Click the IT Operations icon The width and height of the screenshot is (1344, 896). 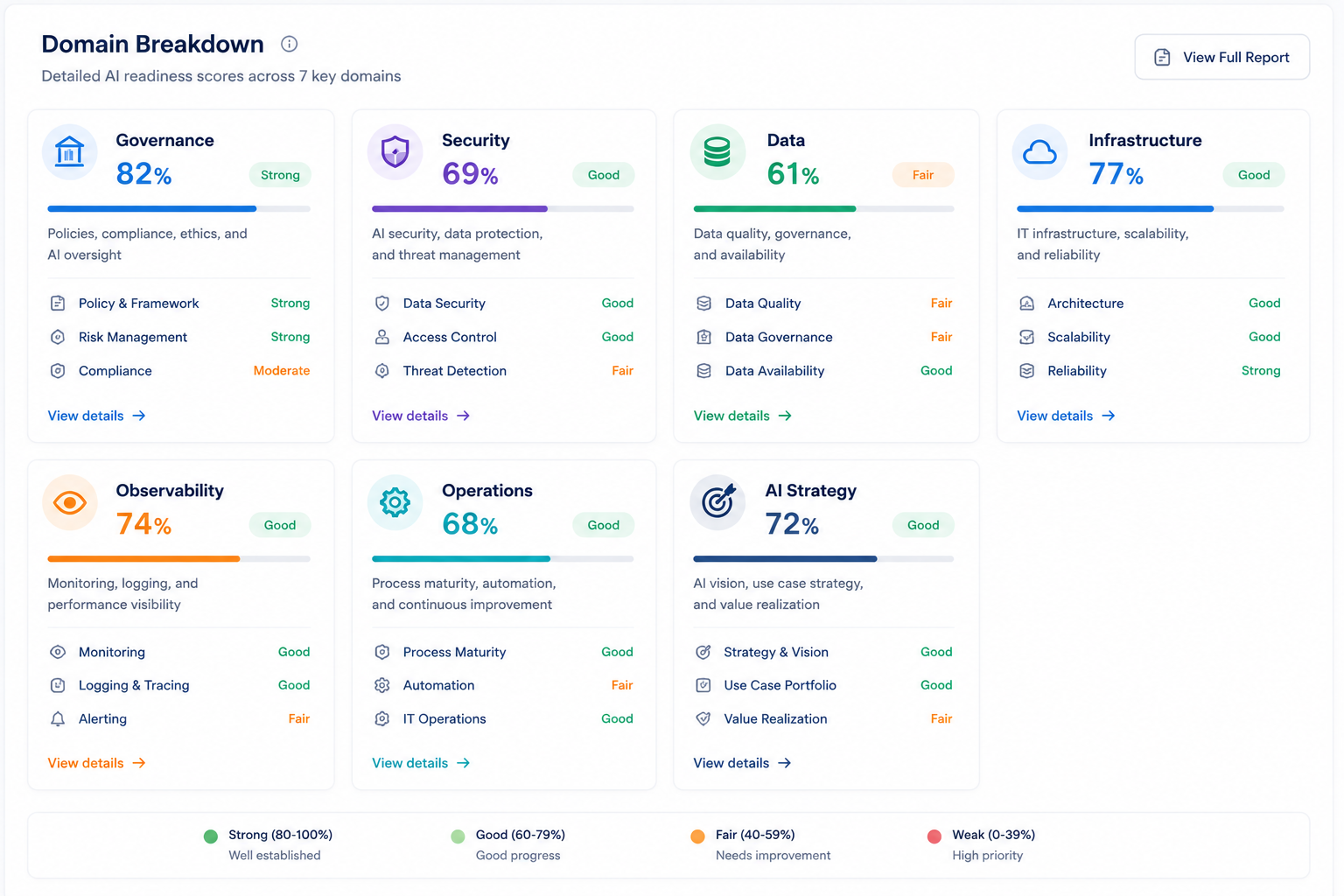click(x=382, y=719)
